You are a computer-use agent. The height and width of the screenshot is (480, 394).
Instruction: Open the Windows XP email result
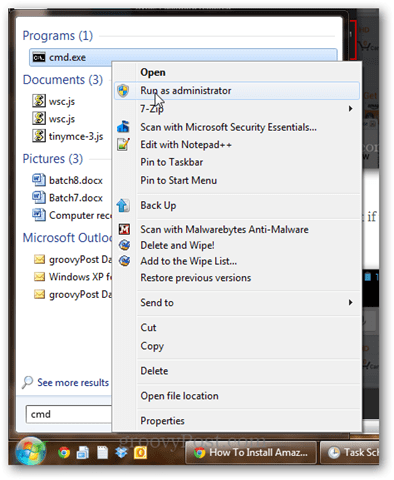point(73,277)
